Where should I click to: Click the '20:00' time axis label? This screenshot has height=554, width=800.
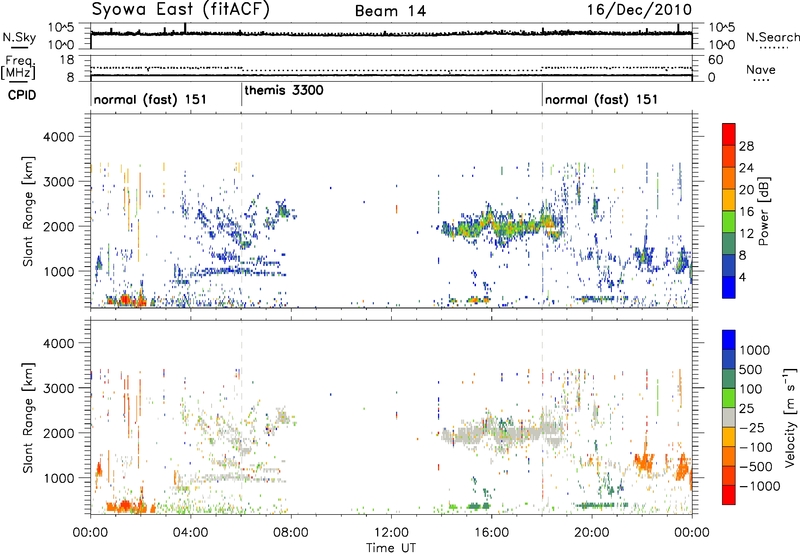[591, 533]
